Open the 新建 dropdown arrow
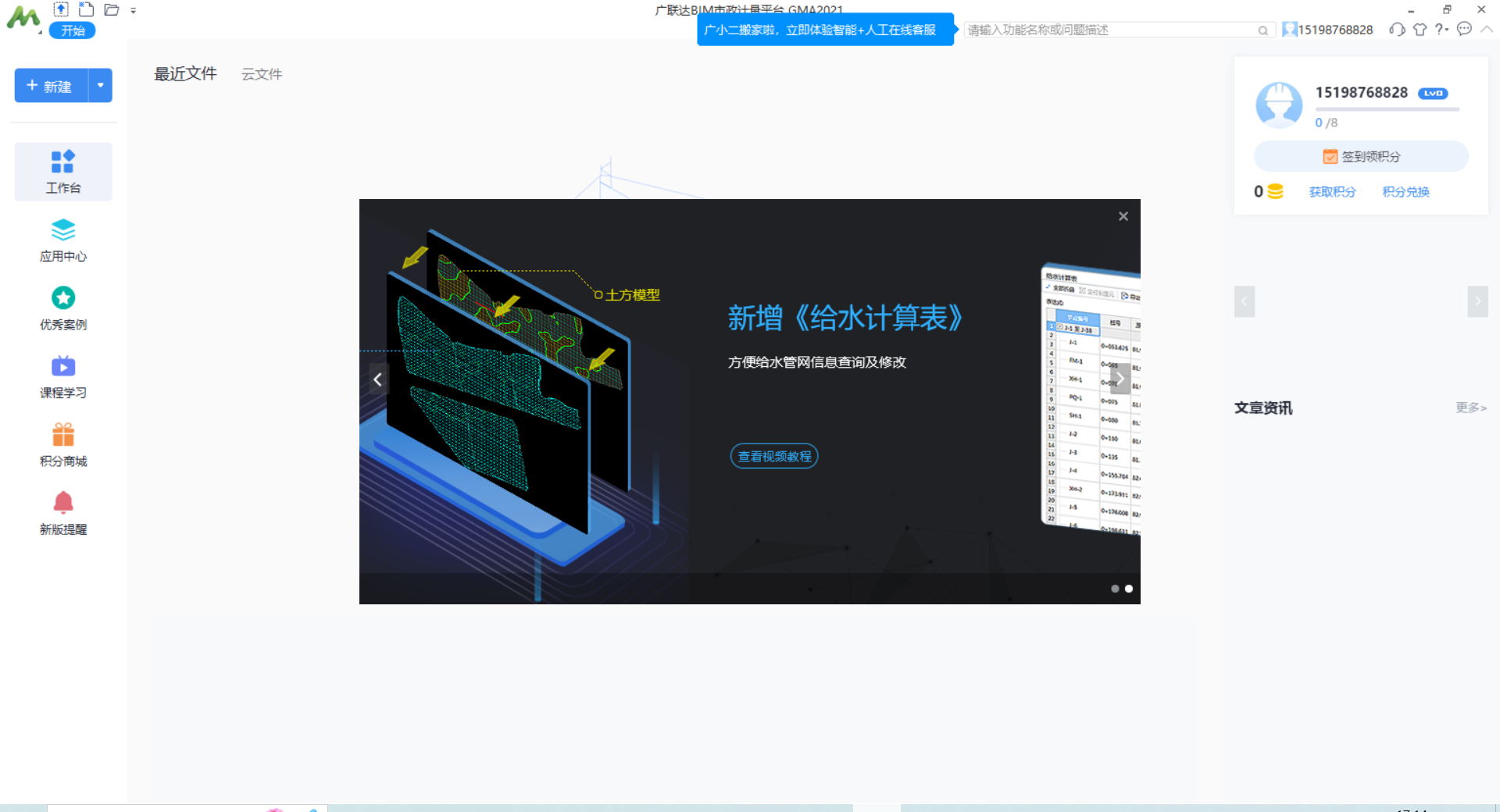 tap(101, 86)
